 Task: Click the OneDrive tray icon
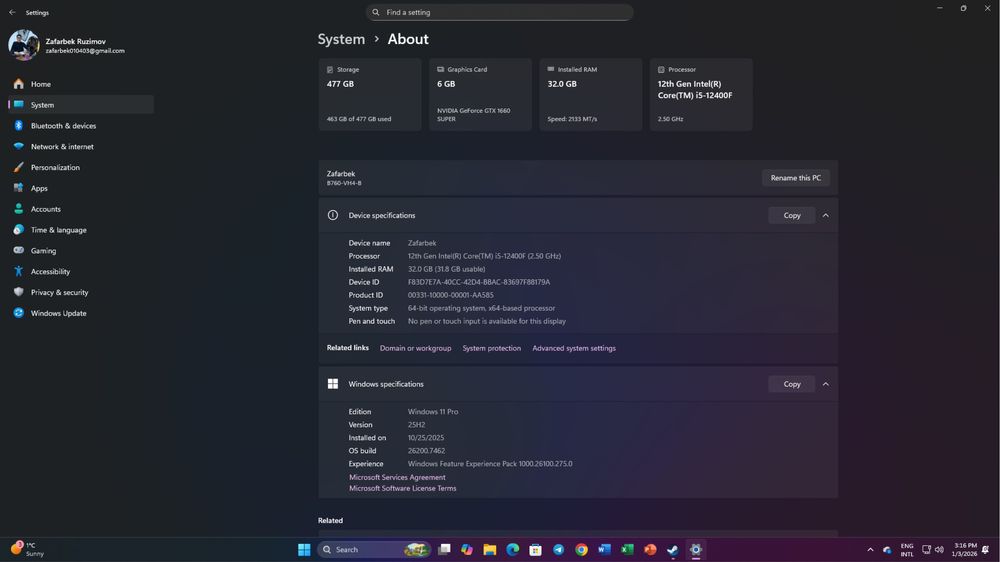point(887,550)
